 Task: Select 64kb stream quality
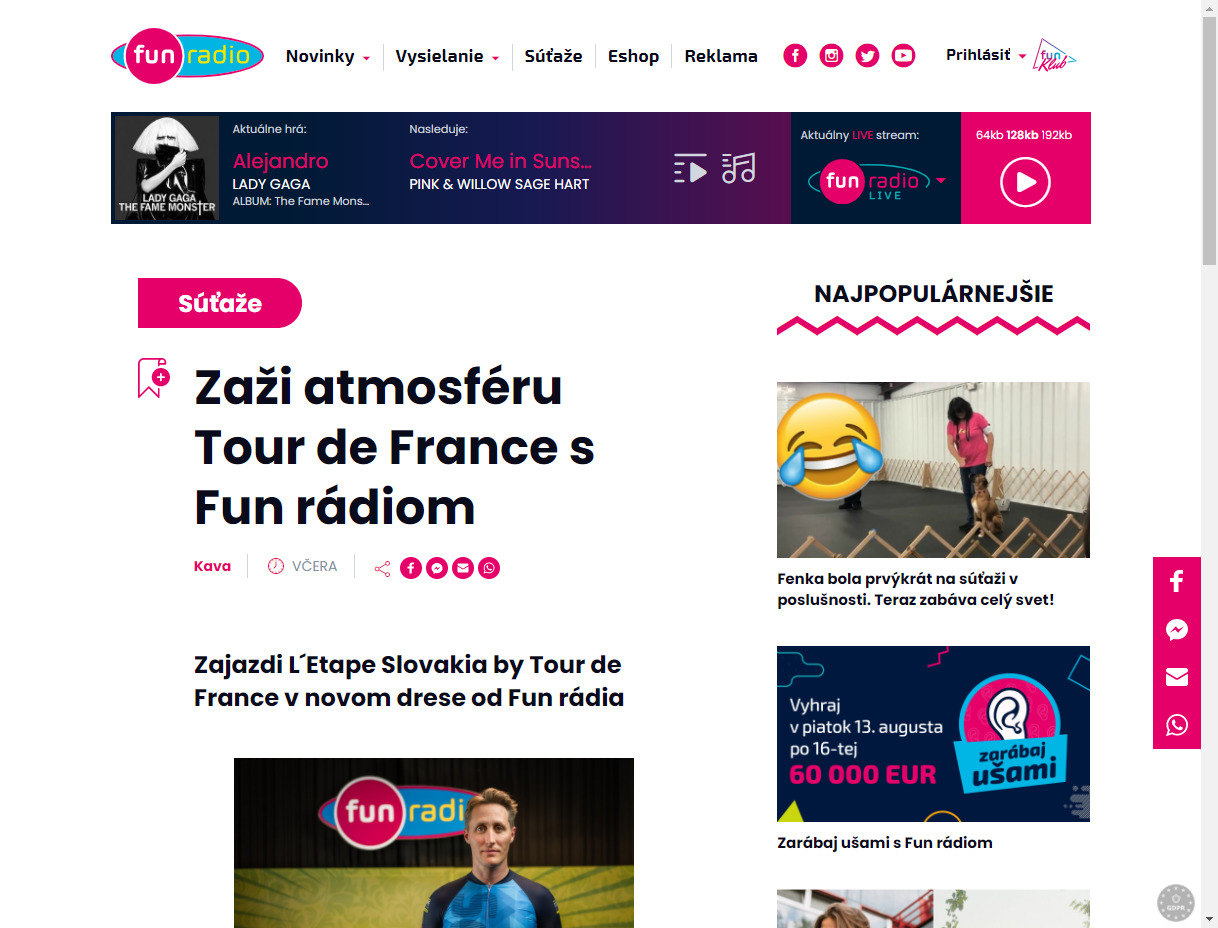pos(989,135)
